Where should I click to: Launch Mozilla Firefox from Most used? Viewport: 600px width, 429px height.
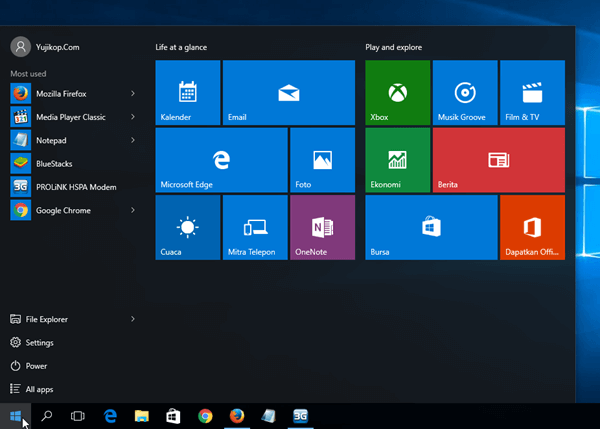[x=73, y=94]
